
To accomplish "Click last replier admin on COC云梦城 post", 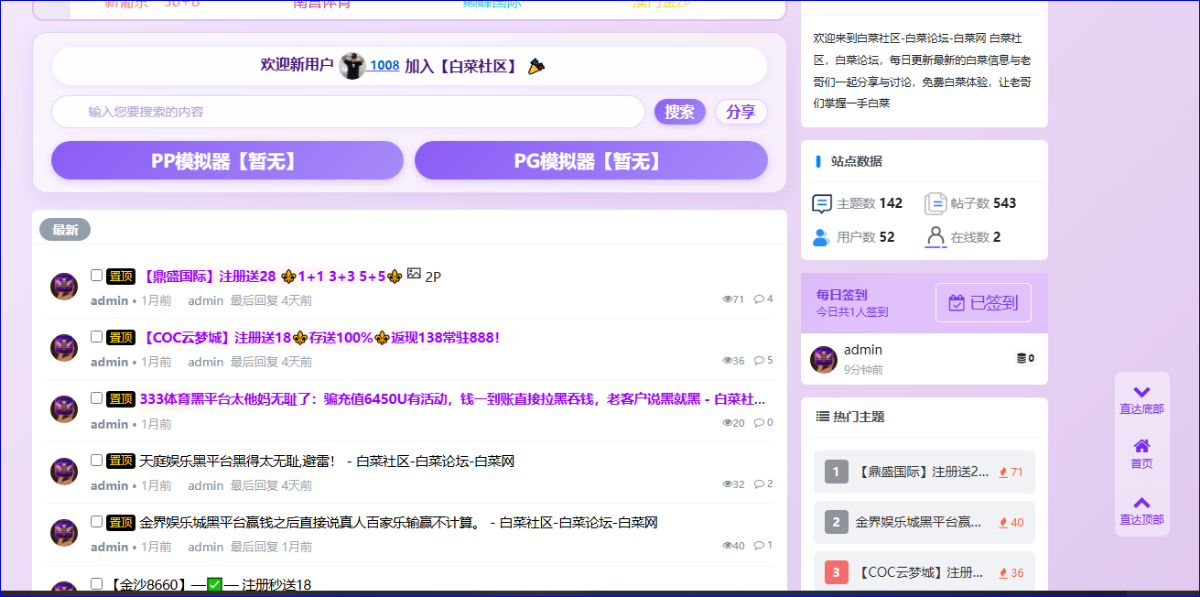I will point(206,362).
